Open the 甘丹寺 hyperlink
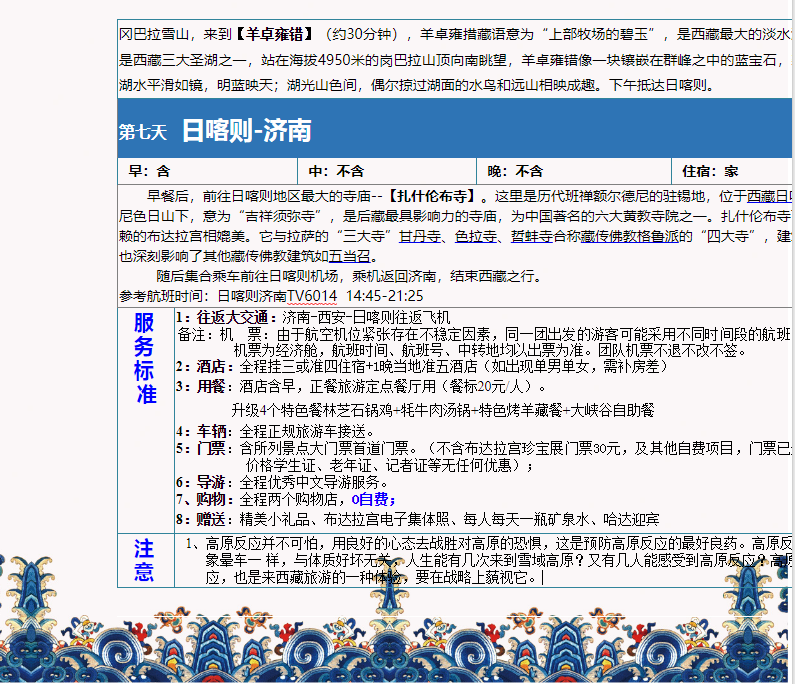 (420, 237)
